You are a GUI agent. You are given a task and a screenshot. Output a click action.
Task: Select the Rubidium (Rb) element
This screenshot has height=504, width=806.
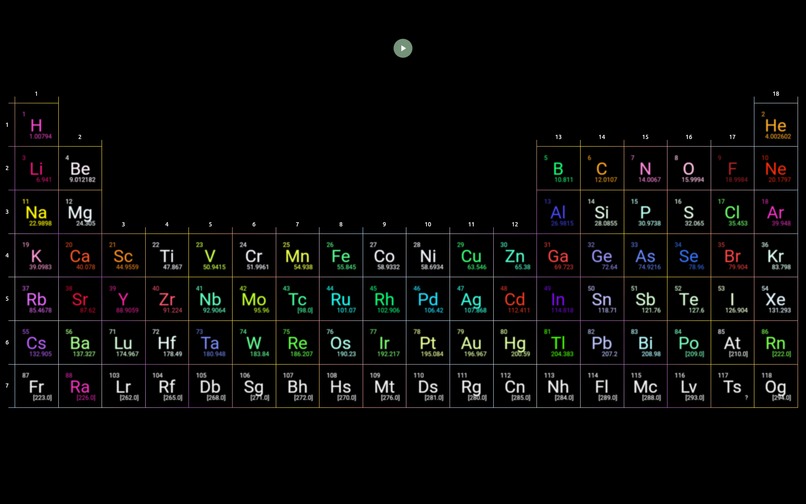(x=36, y=299)
